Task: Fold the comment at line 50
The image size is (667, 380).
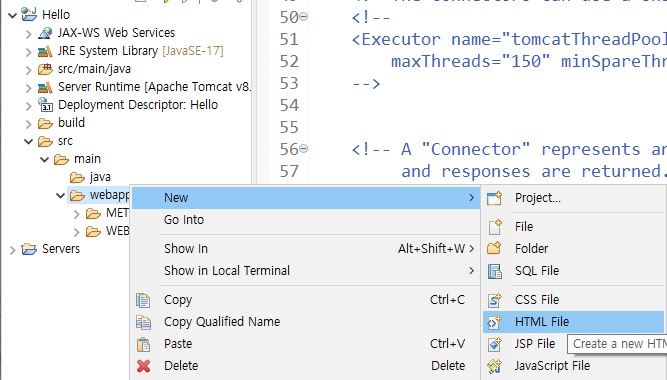Action: click(x=303, y=17)
